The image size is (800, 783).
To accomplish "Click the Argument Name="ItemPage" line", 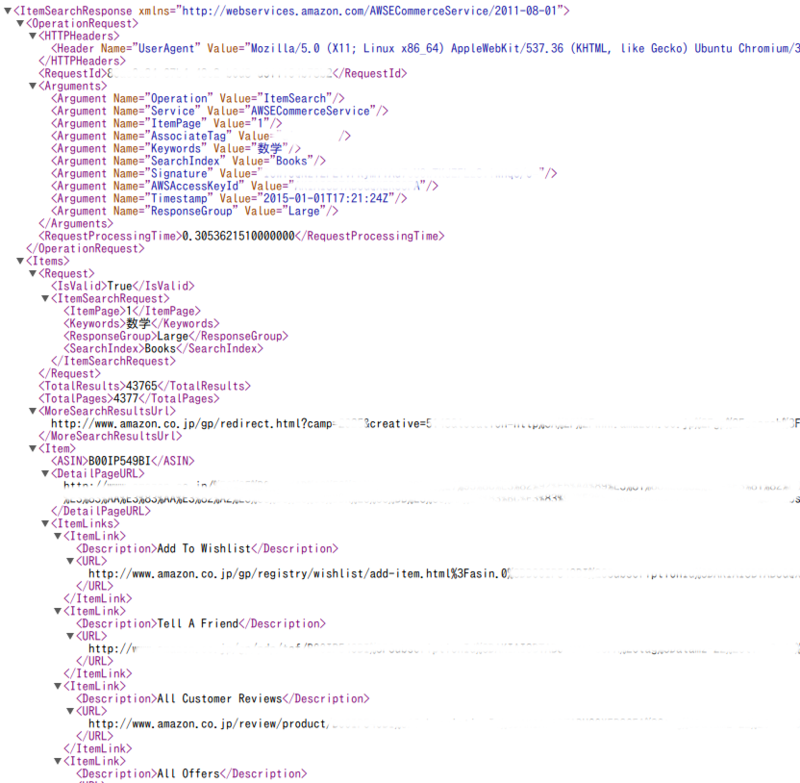I will coord(166,123).
